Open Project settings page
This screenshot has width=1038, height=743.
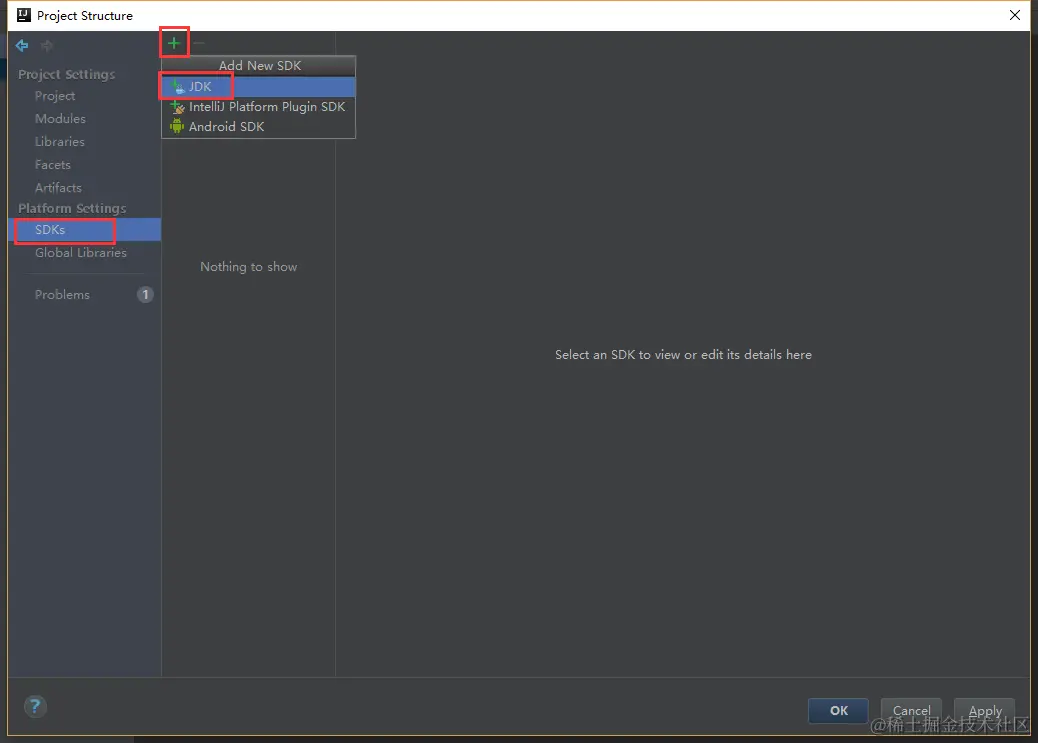click(x=55, y=96)
